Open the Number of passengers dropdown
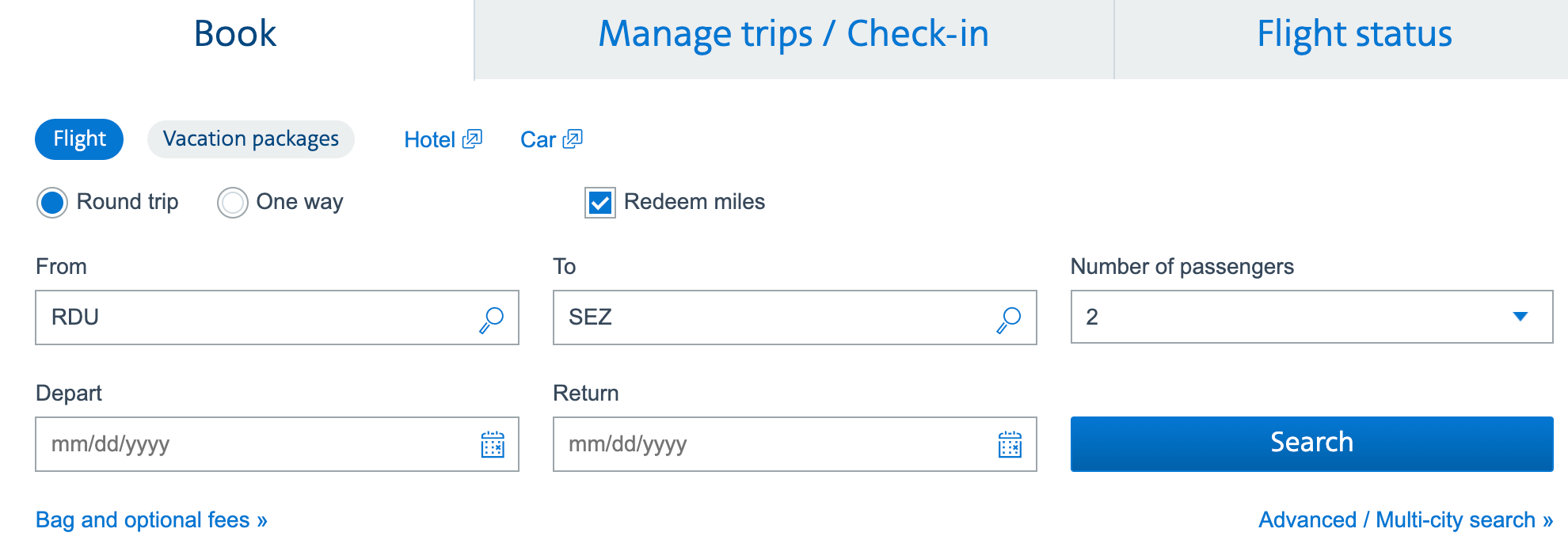 click(x=1520, y=318)
